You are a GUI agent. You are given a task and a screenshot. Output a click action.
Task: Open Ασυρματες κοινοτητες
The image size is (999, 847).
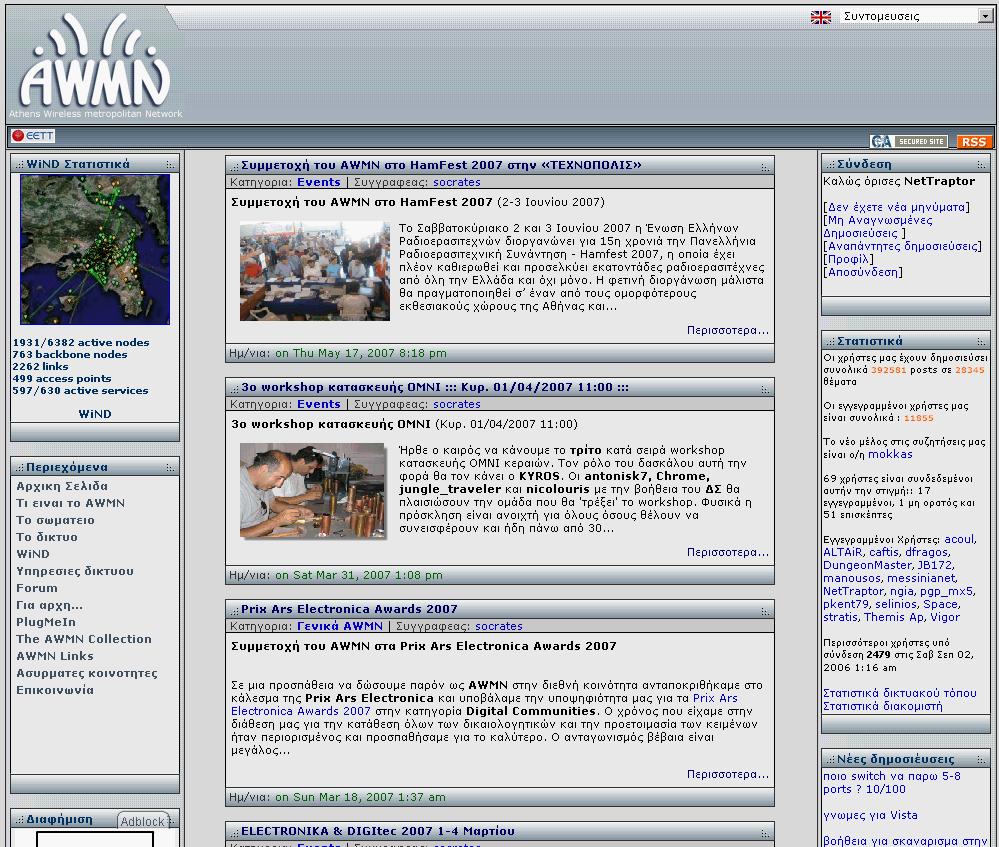tap(87, 673)
